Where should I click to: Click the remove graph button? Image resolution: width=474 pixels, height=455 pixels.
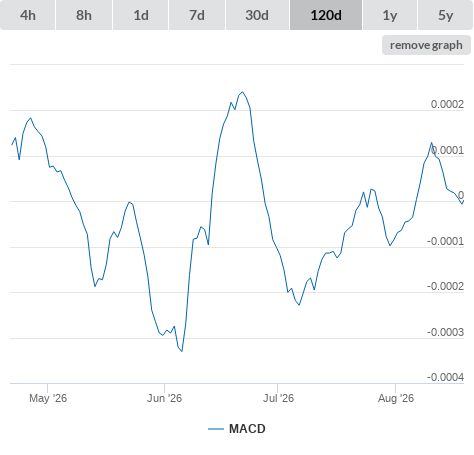[426, 45]
